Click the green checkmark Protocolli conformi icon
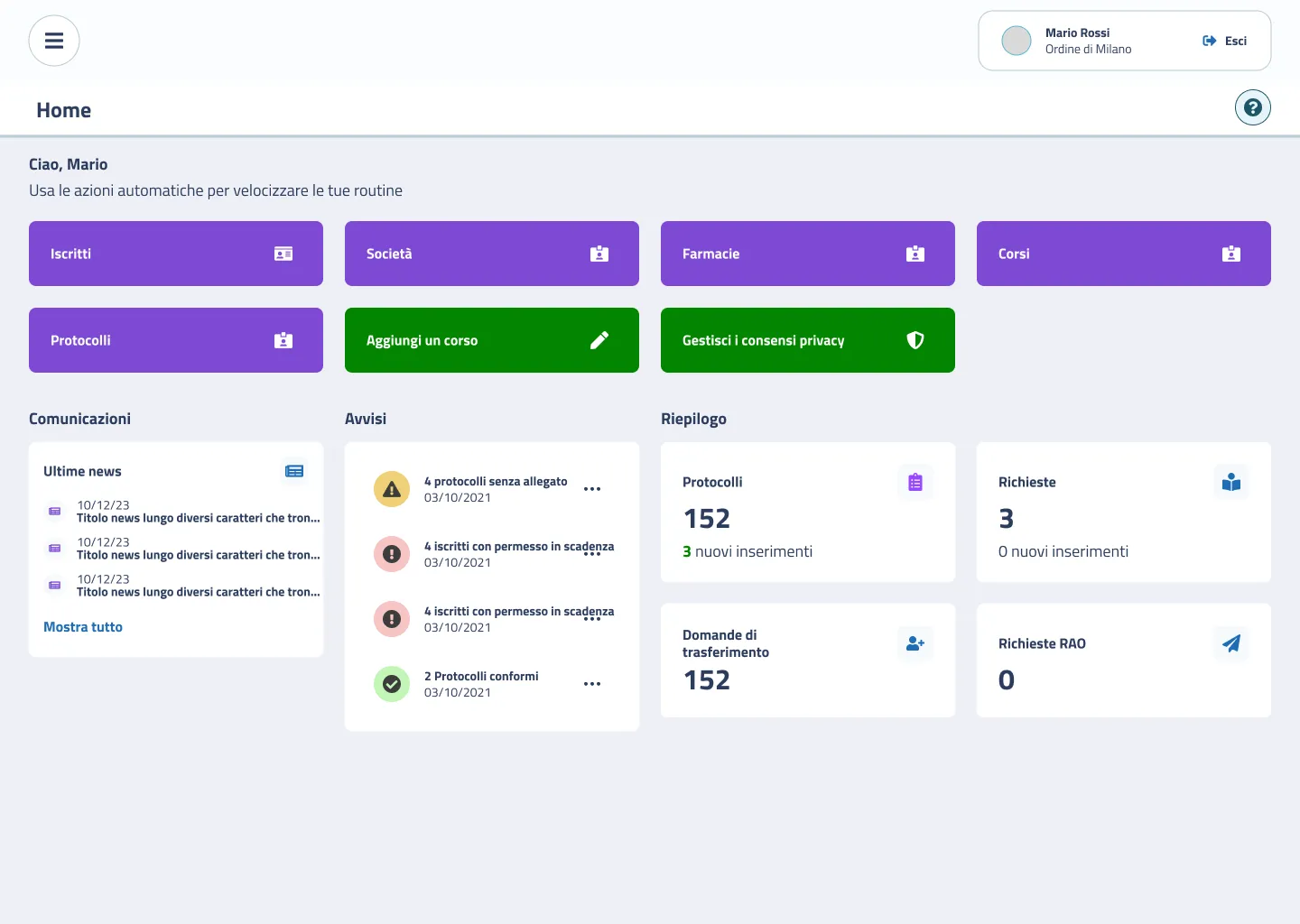The width and height of the screenshot is (1300, 924). coord(392,684)
